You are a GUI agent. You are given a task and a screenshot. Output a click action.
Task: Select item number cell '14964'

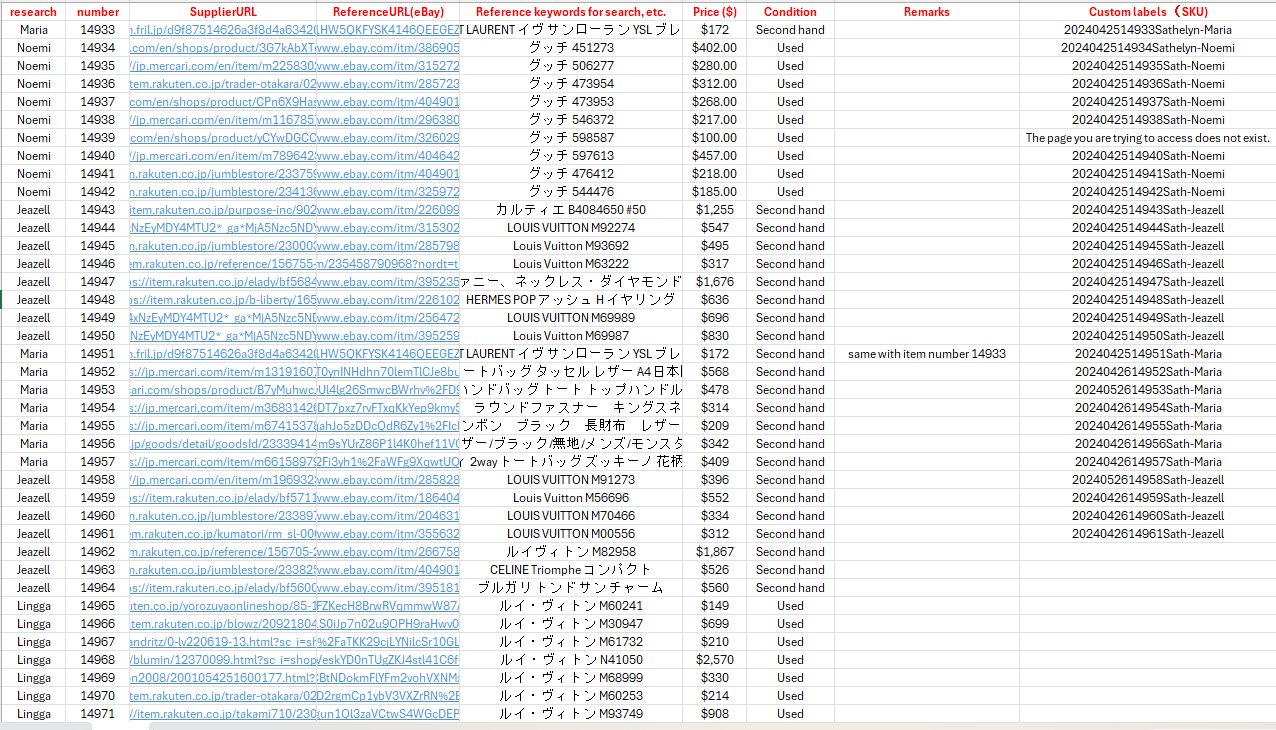(x=98, y=588)
